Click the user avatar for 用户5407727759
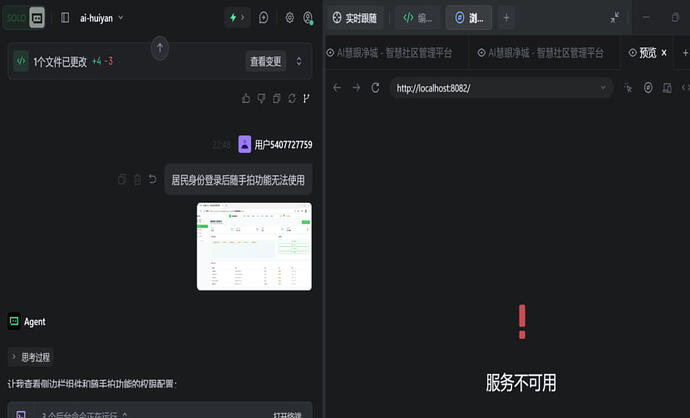This screenshot has width=690, height=418. coord(245,144)
